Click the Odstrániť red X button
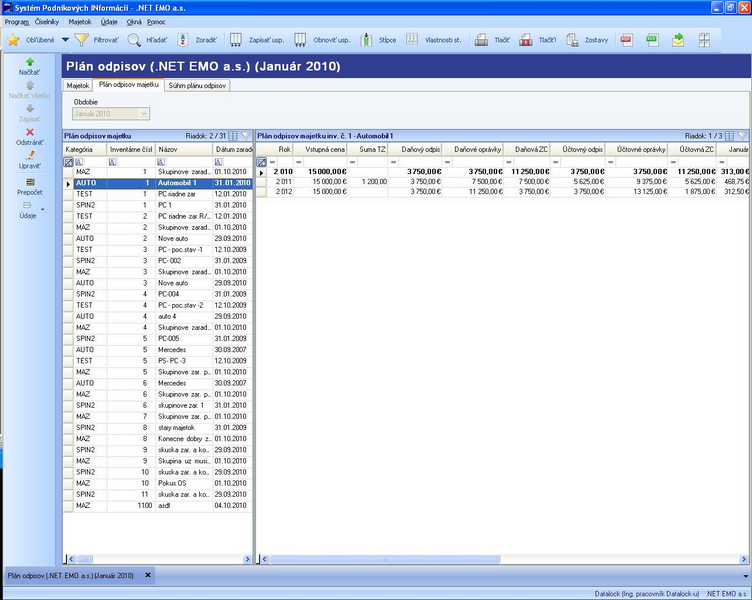Viewport: 752px width, 600px height. [x=30, y=137]
